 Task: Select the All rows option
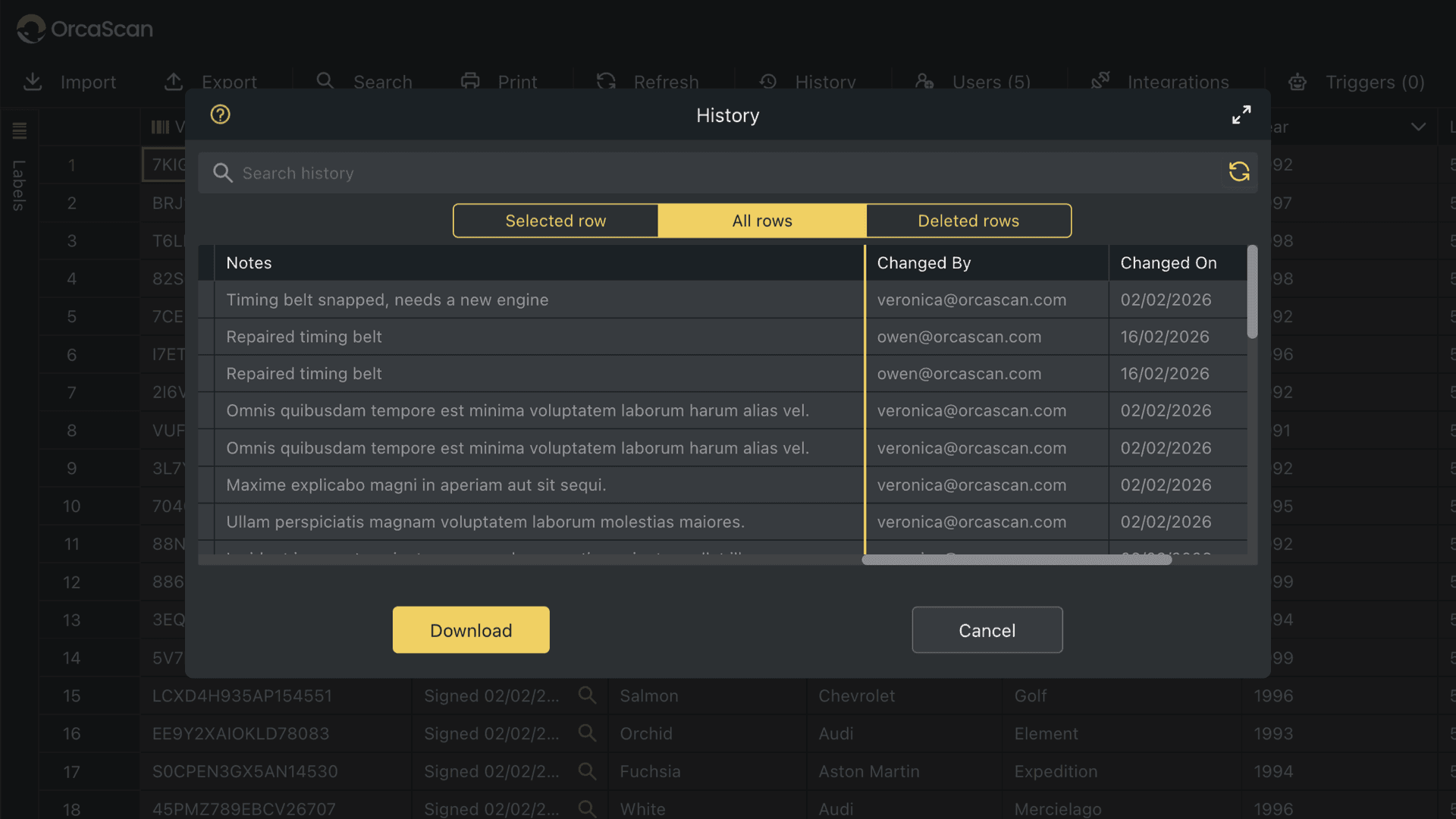coord(761,221)
